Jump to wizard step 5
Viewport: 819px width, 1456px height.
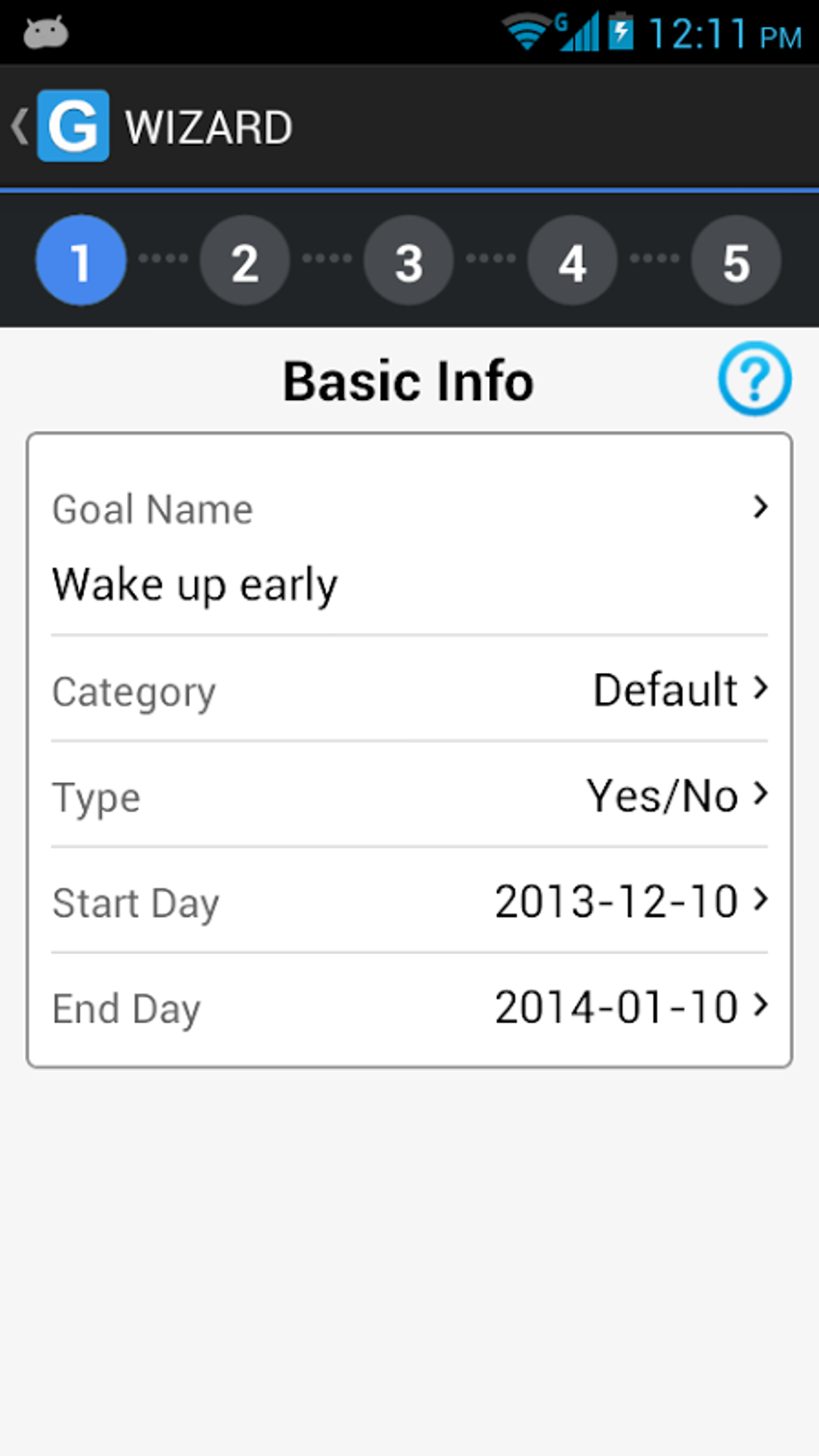(736, 260)
